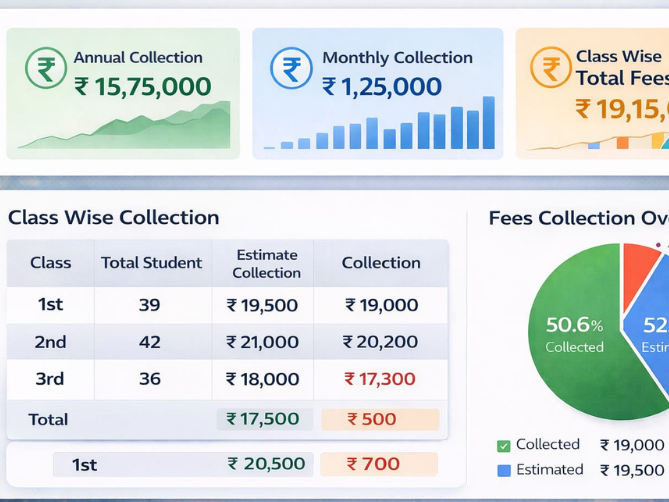Click the green rupee icon on Annual Collection
Image resolution: width=669 pixels, height=502 pixels.
(46, 68)
